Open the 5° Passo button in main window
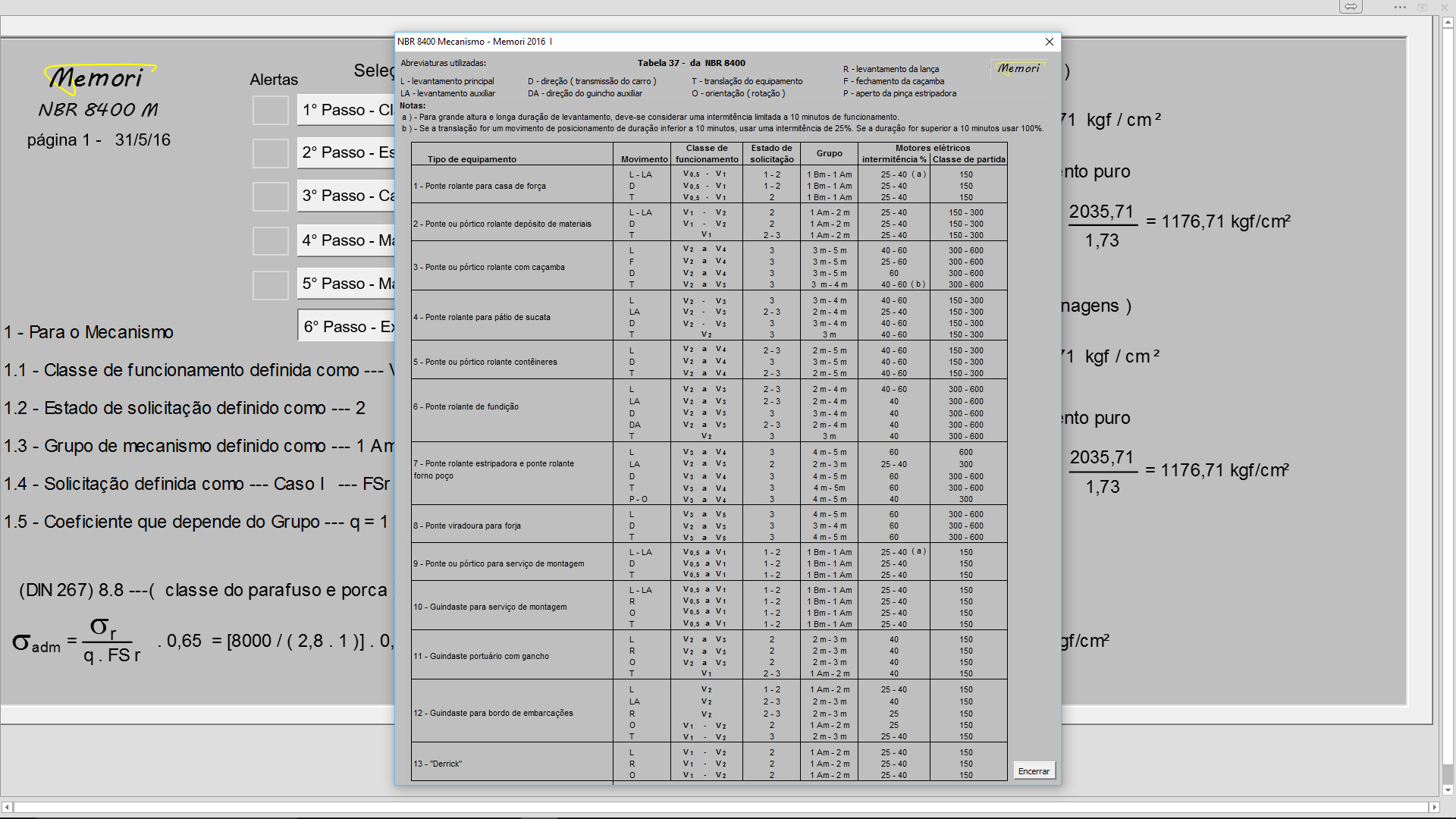Viewport: 1456px width, 819px height. pyautogui.click(x=346, y=284)
